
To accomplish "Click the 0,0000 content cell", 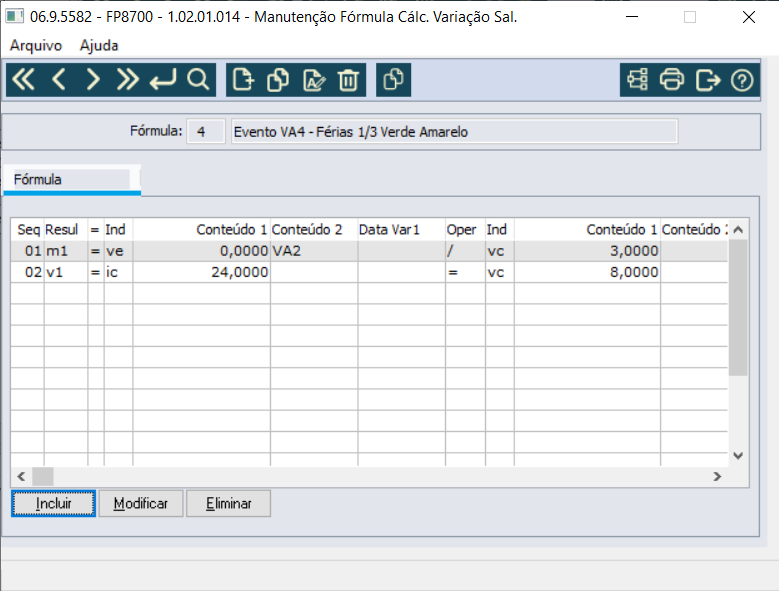I will 201,251.
